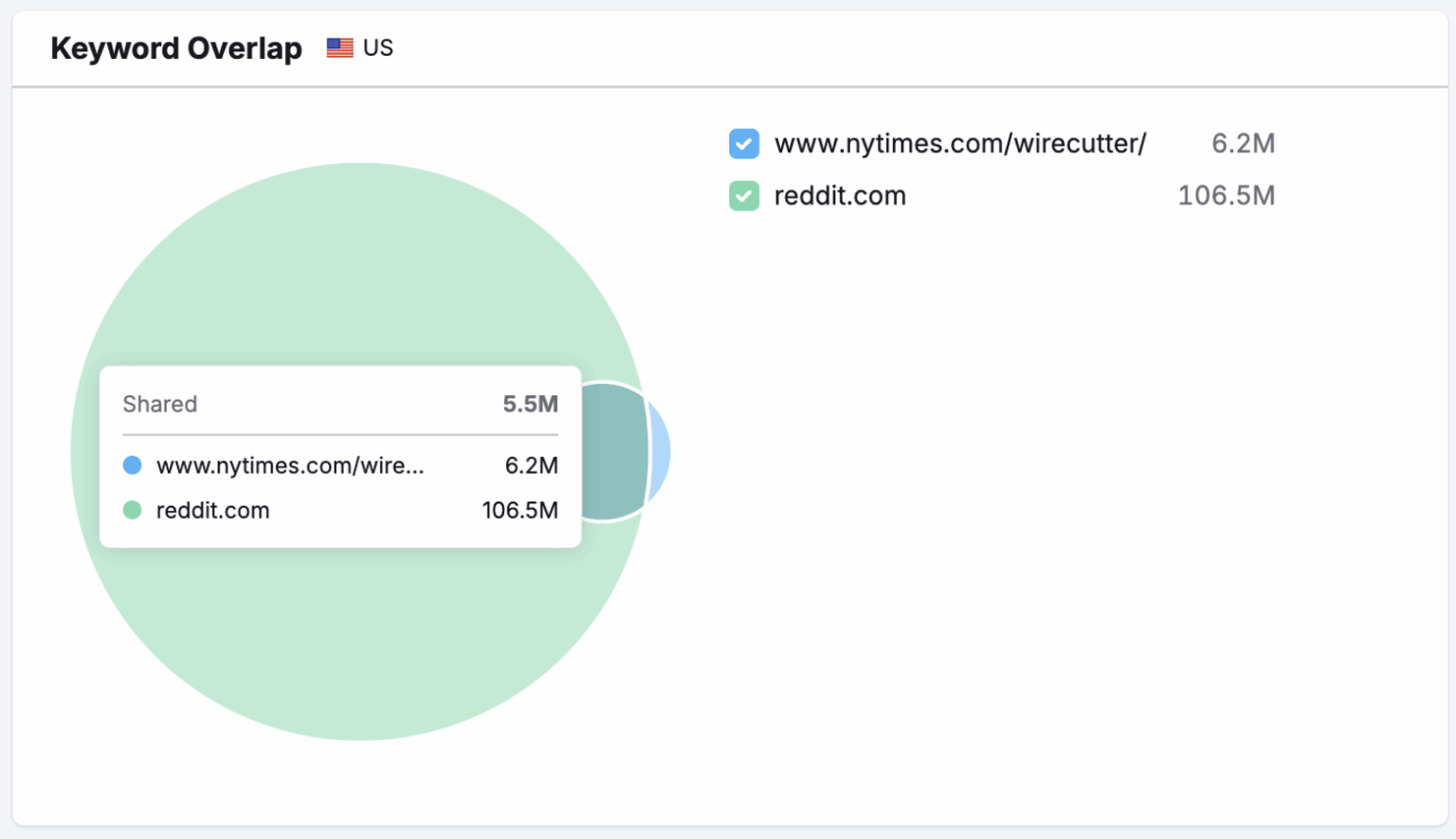Image resolution: width=1456 pixels, height=839 pixels.
Task: Expand the www.nytimes.com/wire... tooltip entry
Action: 290,465
